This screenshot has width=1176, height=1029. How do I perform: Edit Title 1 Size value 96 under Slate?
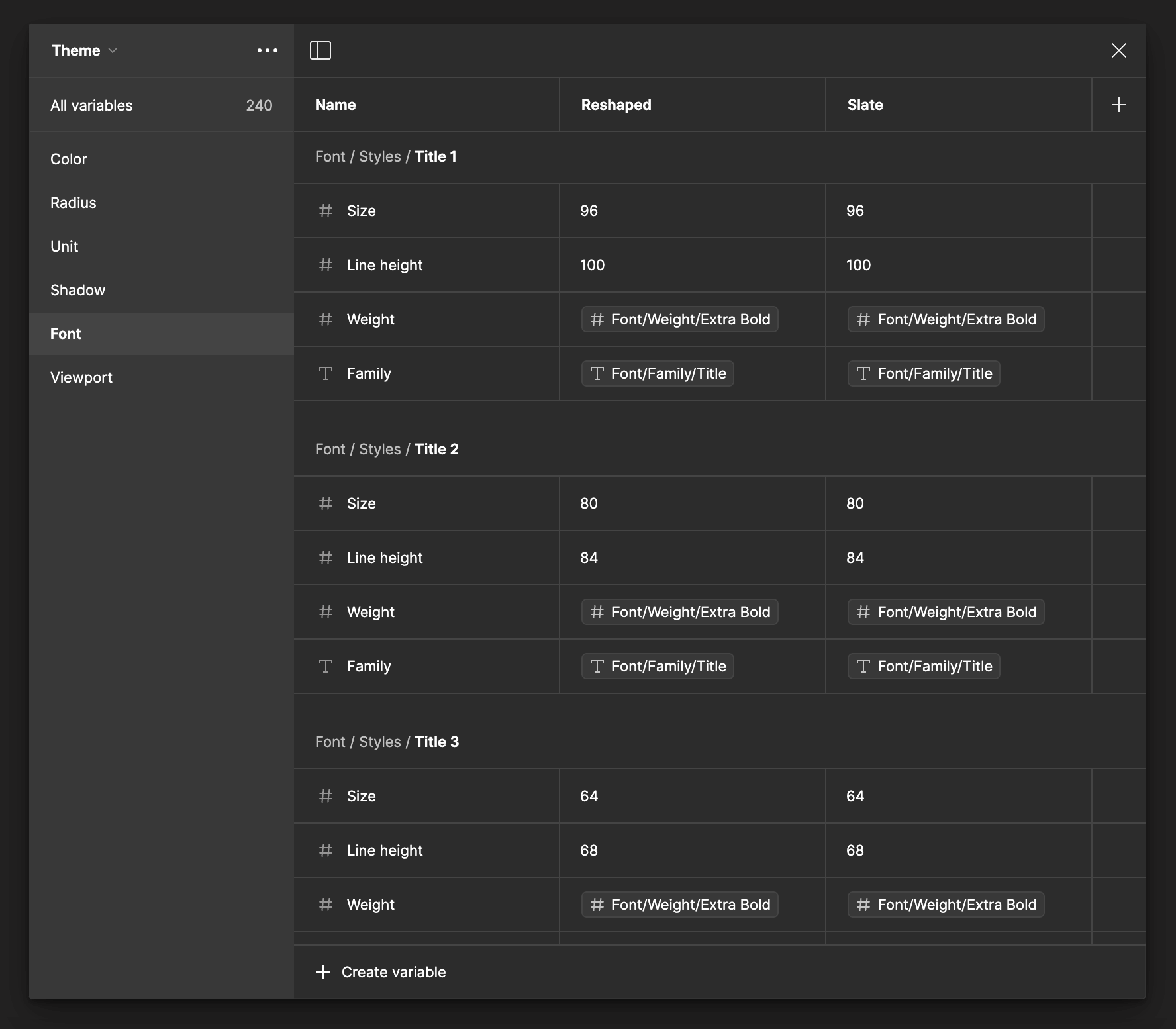pyautogui.click(x=959, y=211)
